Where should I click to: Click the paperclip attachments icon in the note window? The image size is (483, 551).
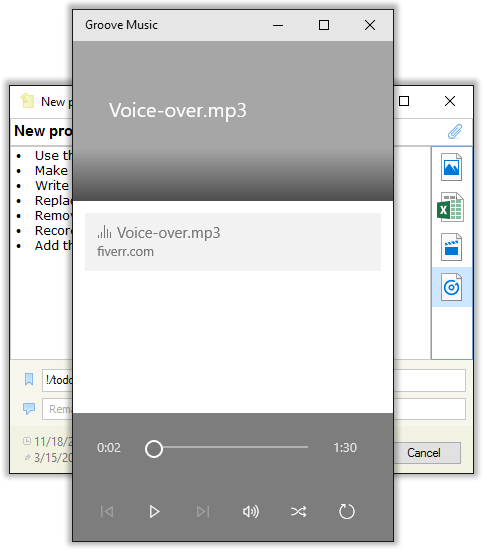(x=455, y=131)
